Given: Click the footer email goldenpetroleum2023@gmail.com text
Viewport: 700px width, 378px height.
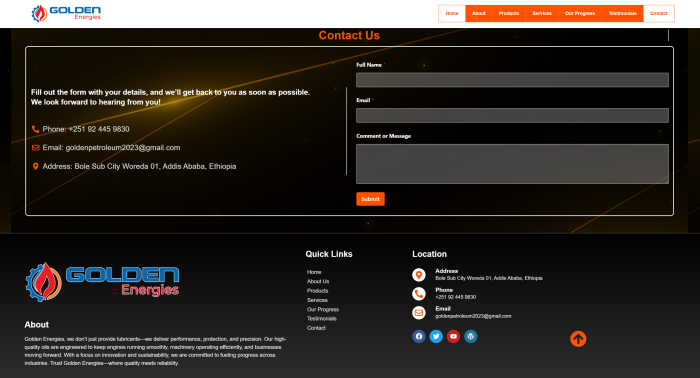Looking at the screenshot, I should point(473,316).
